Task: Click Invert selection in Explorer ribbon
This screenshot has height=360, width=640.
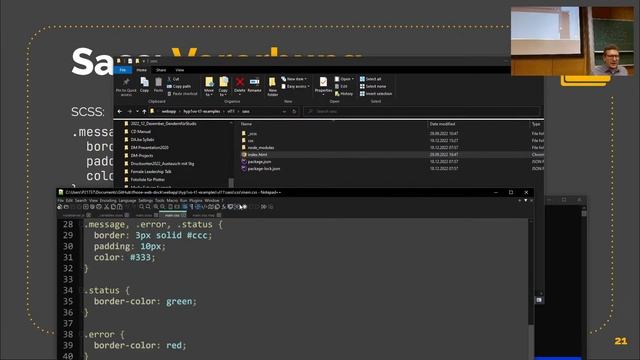Action: click(x=376, y=93)
